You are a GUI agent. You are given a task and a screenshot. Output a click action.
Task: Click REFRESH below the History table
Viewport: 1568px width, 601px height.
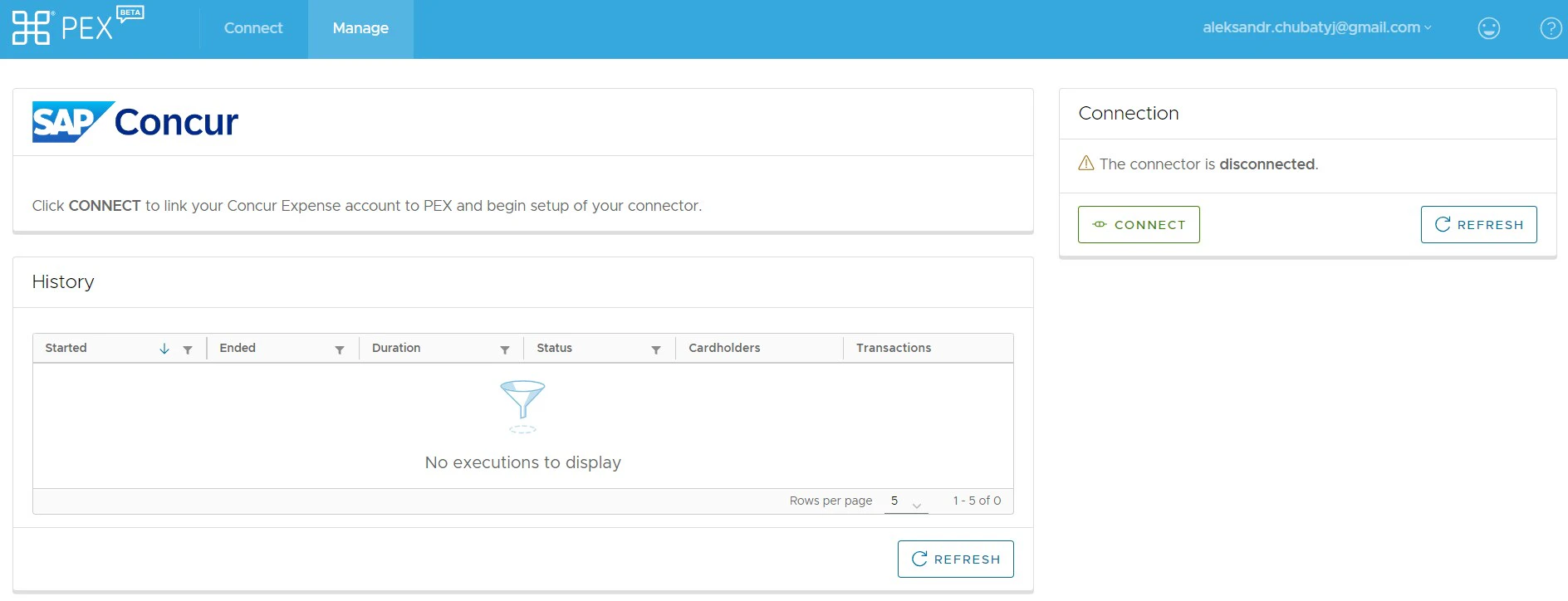(x=956, y=559)
